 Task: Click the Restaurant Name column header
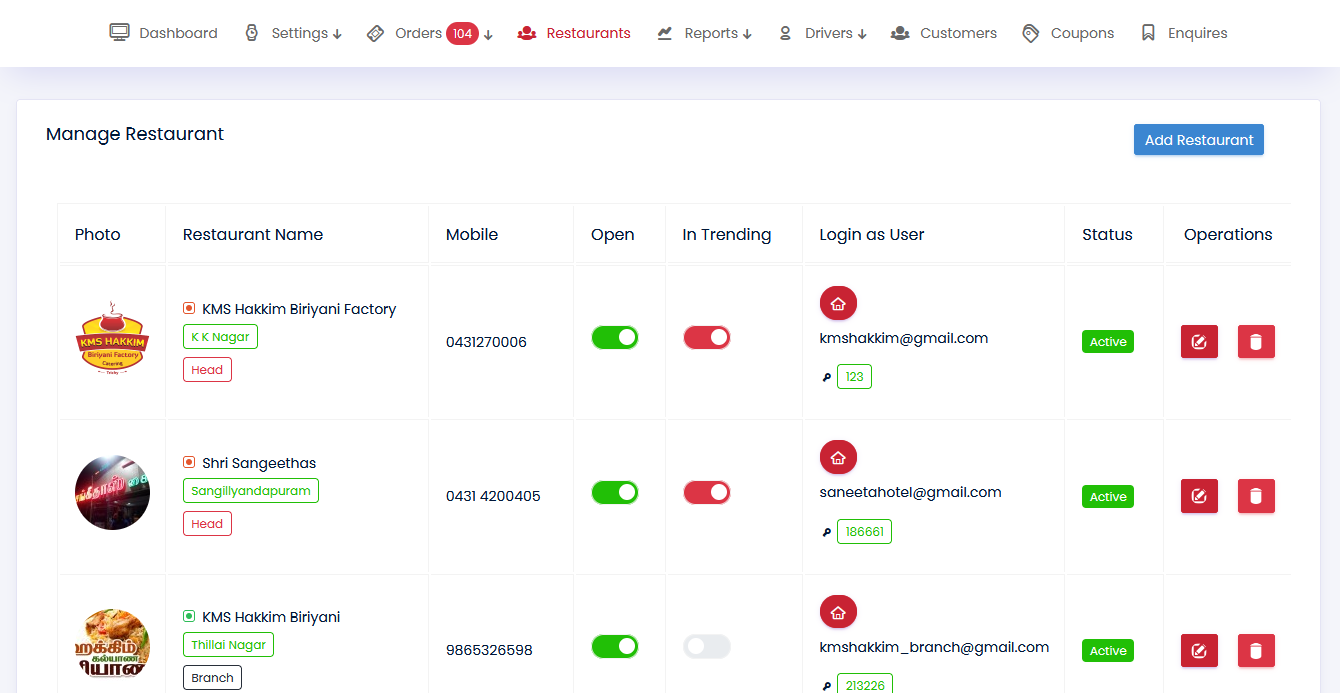click(x=253, y=235)
